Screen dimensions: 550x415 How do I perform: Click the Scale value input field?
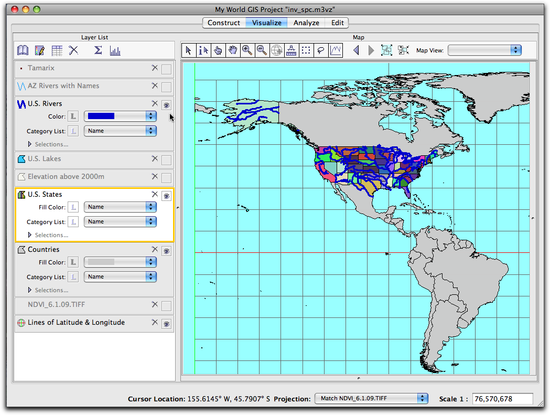pos(502,399)
